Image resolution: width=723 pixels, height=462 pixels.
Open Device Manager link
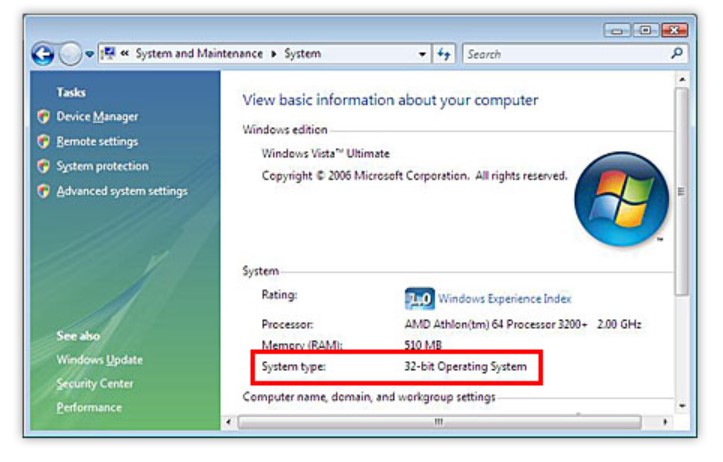(x=97, y=117)
